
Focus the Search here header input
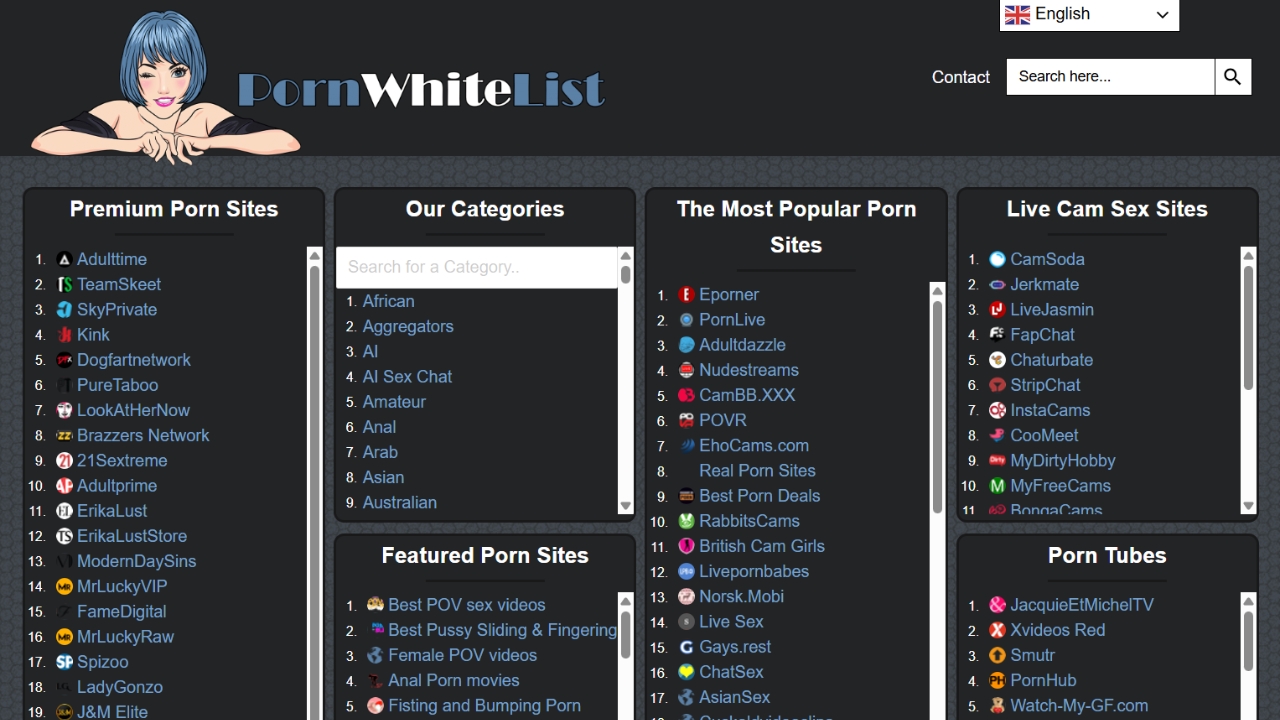coord(1111,76)
